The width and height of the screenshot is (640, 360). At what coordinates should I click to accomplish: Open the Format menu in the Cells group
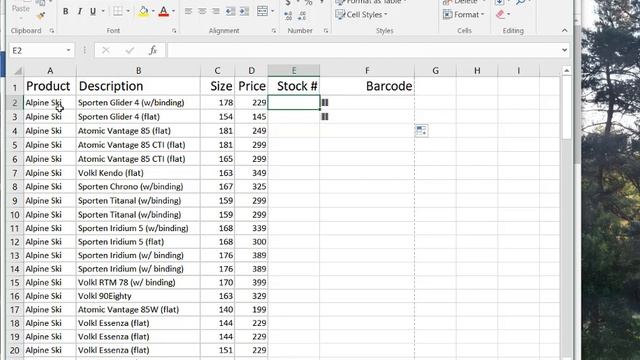[x=464, y=15]
